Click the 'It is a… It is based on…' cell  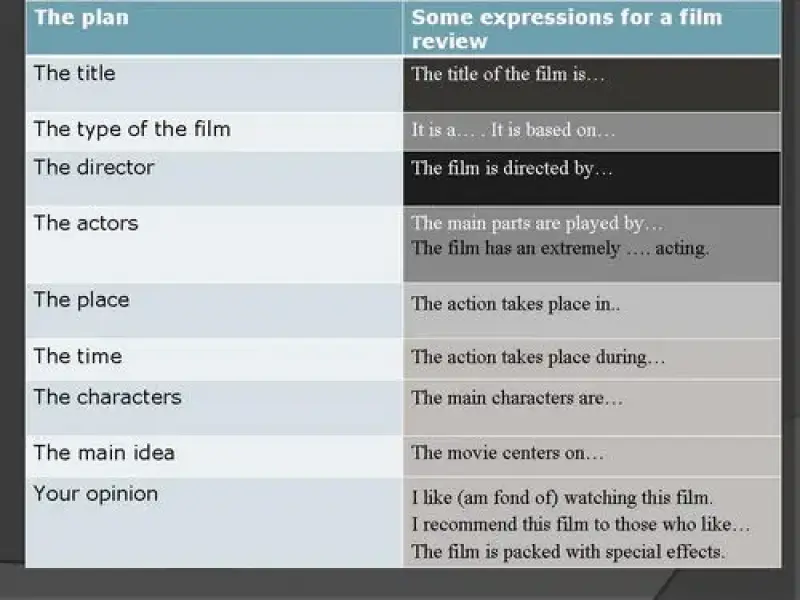point(513,131)
